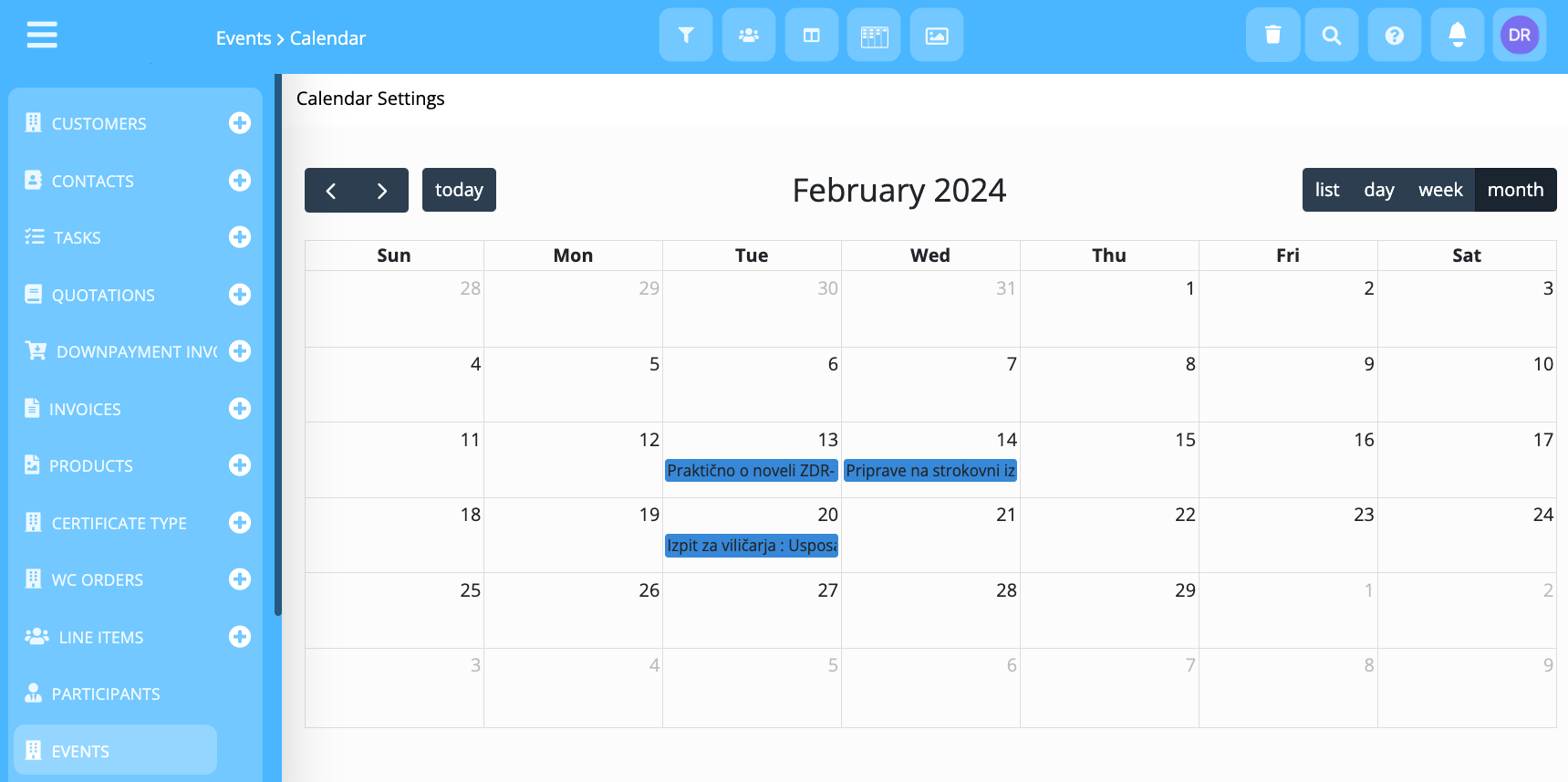Go to the next month arrow

point(382,191)
